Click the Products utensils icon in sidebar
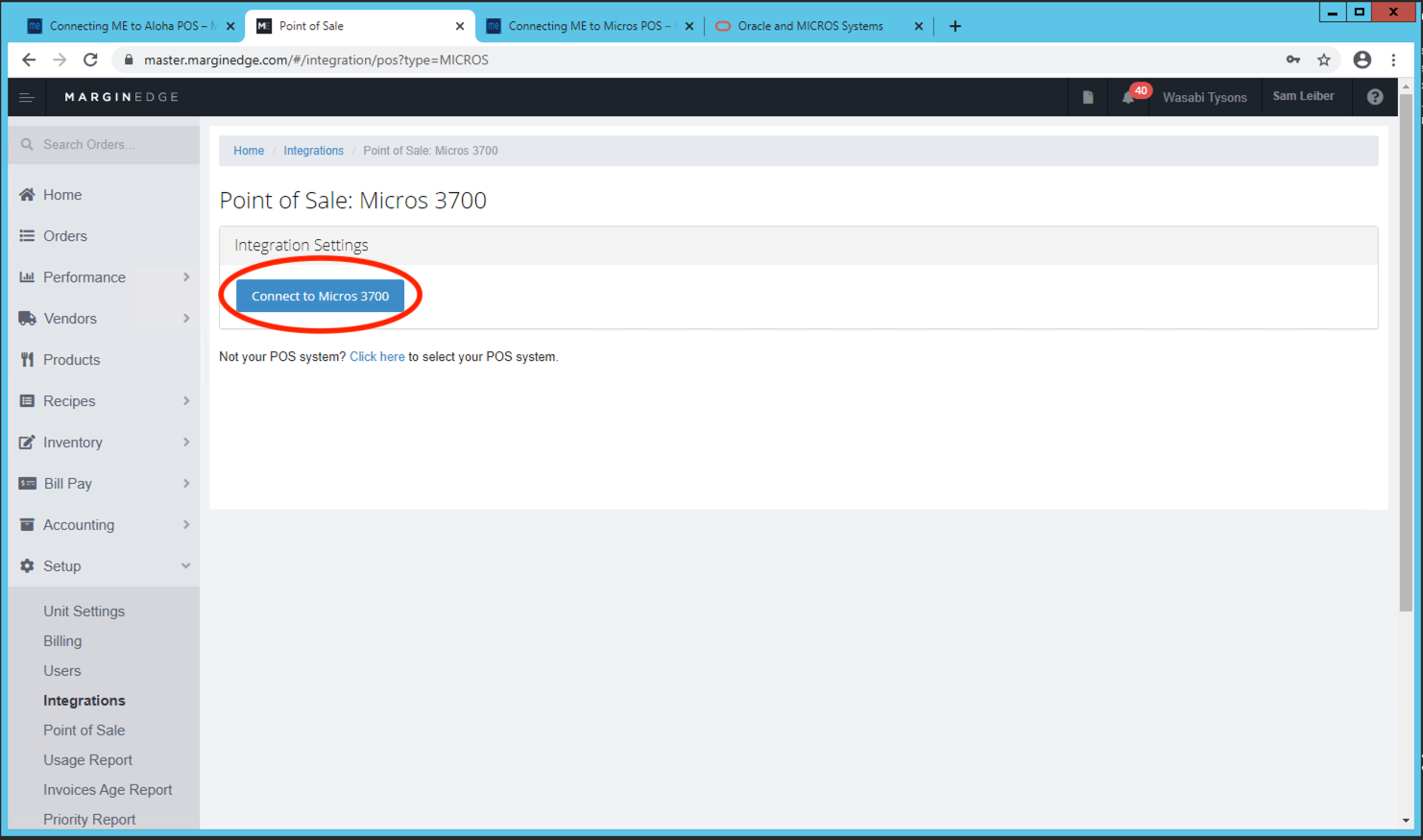The height and width of the screenshot is (840, 1423). click(x=27, y=360)
